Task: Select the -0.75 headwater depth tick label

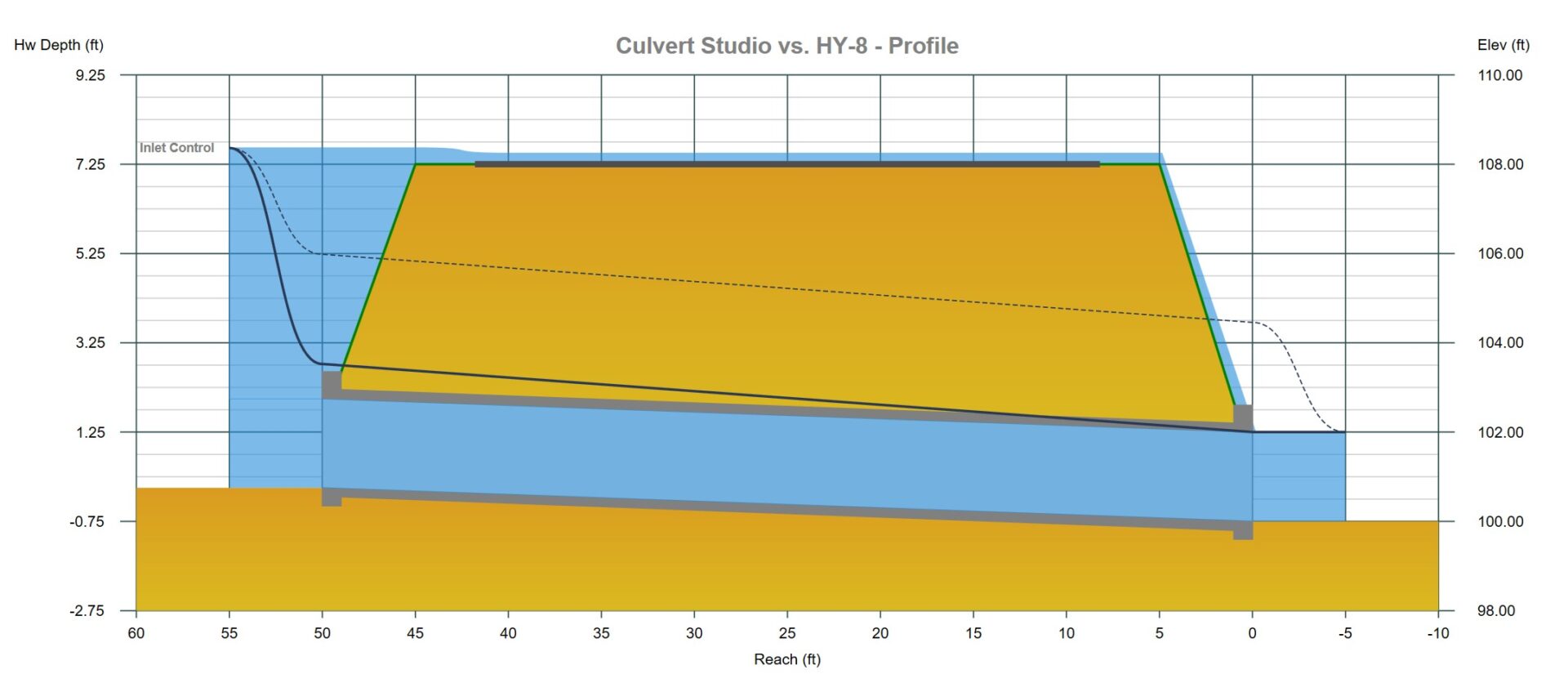Action: 87,521
